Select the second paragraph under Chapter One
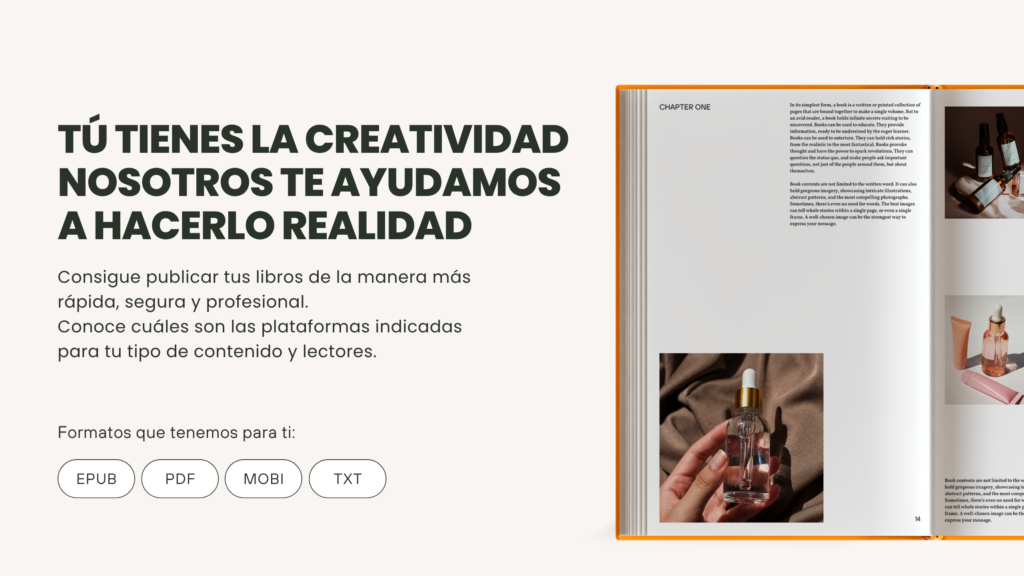The image size is (1024, 576). tap(854, 205)
